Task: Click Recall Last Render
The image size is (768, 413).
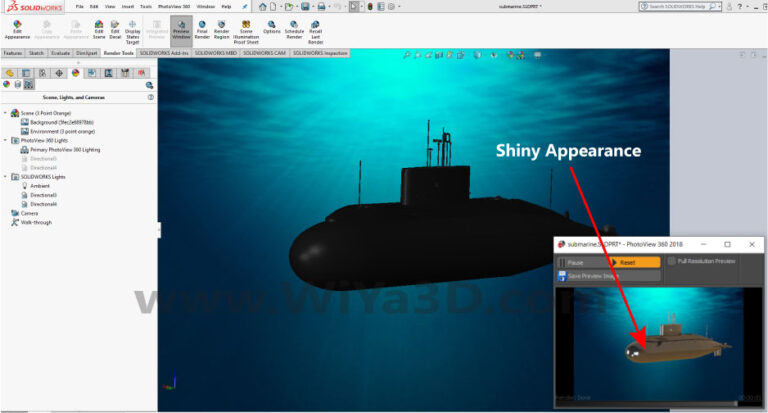Action: [x=316, y=29]
